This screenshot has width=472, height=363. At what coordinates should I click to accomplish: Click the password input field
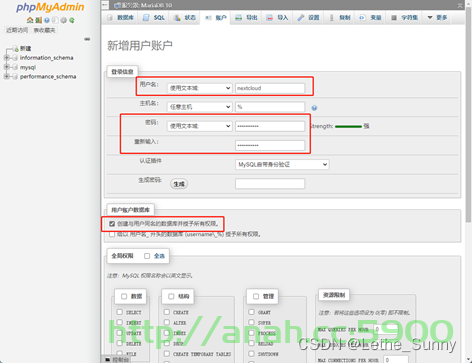point(270,126)
